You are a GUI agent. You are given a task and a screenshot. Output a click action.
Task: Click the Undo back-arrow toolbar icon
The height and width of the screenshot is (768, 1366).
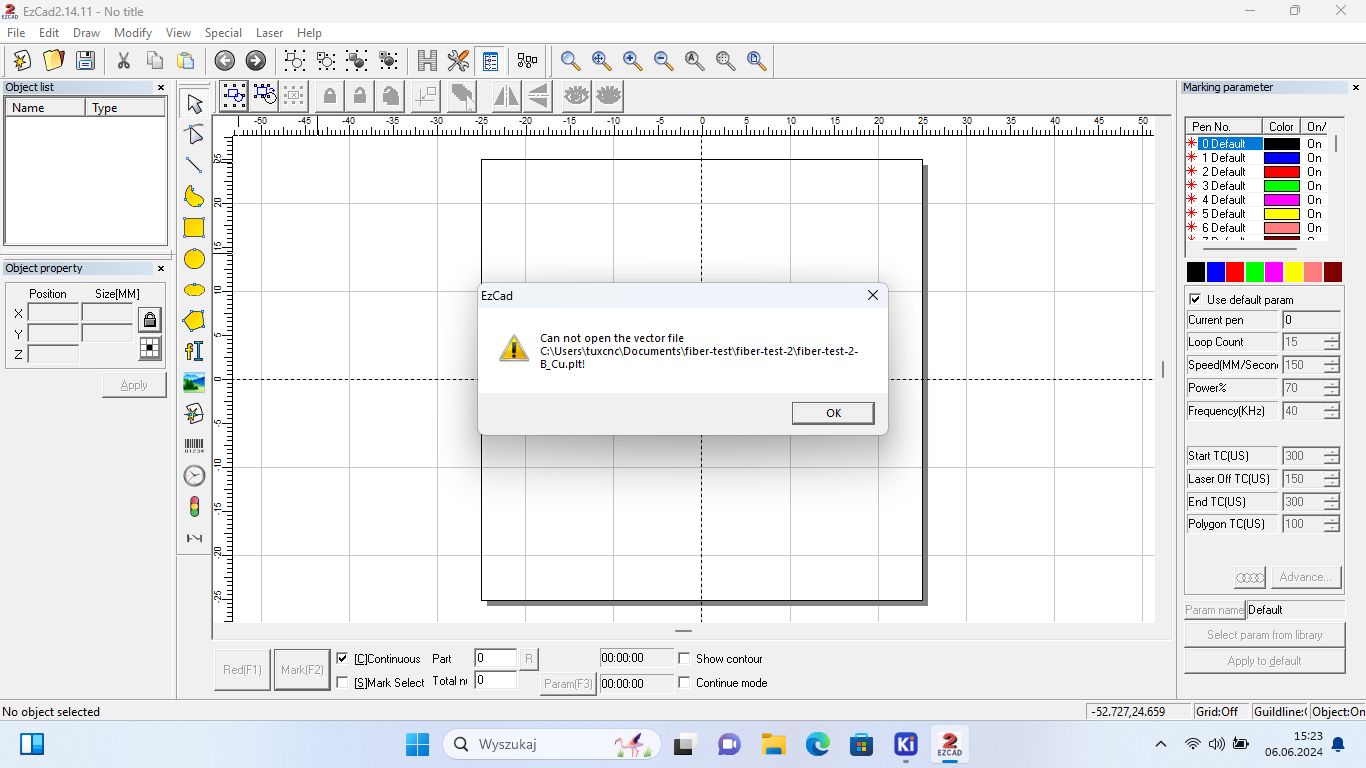(x=225, y=60)
